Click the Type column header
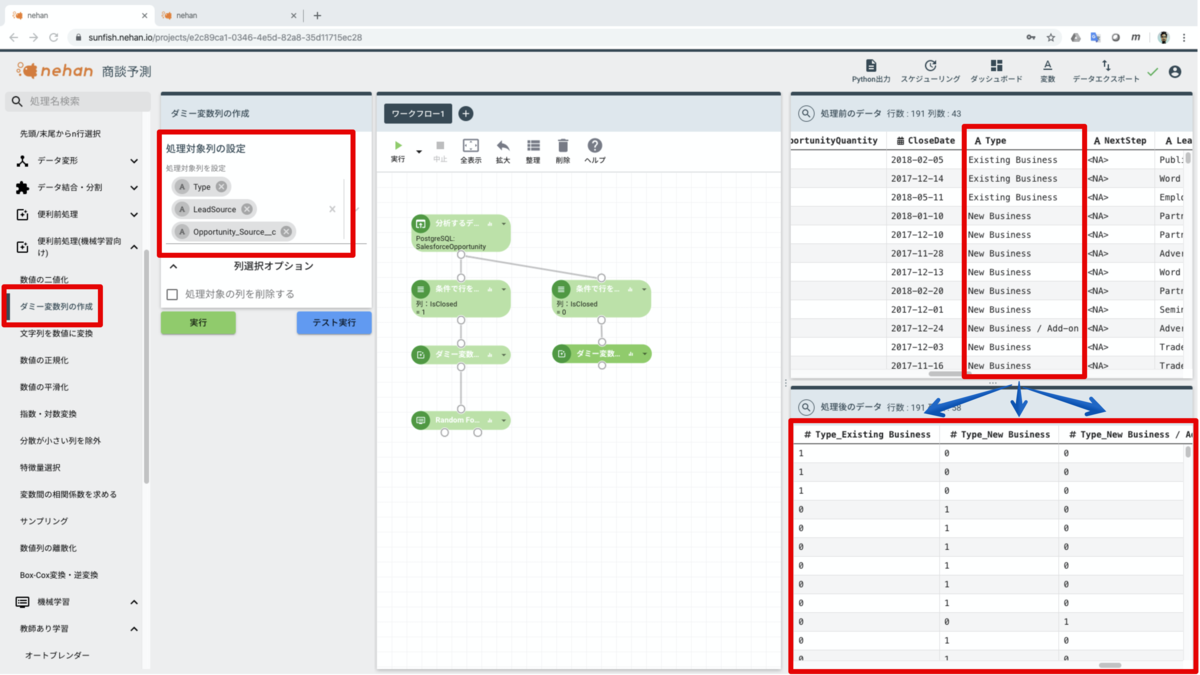The width and height of the screenshot is (1200, 675). 1025,141
